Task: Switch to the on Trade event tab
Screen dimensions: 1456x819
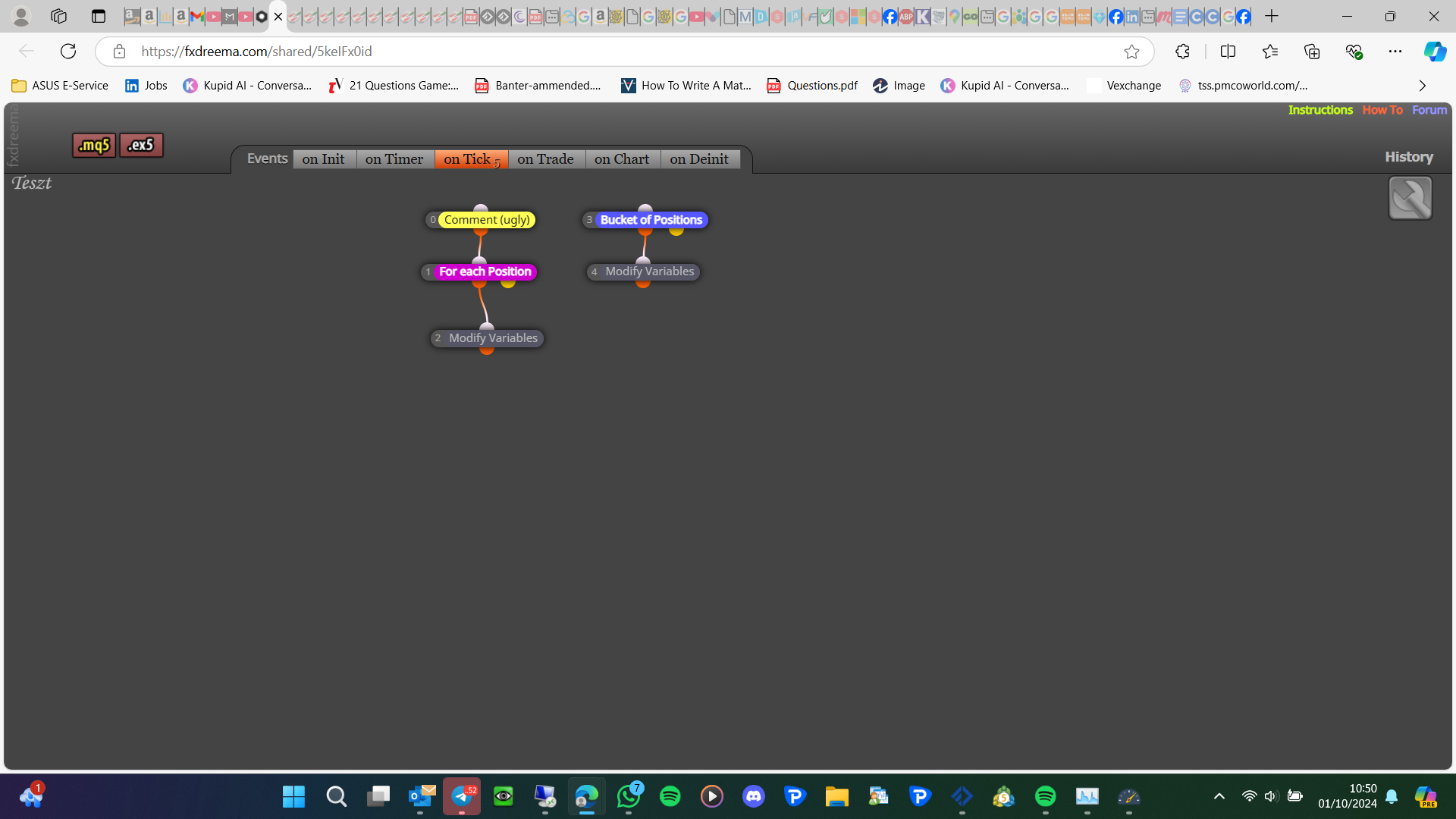Action: point(546,159)
